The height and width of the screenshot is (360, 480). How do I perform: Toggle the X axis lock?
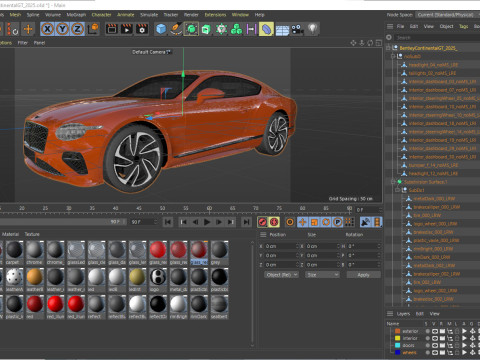[x=47, y=29]
